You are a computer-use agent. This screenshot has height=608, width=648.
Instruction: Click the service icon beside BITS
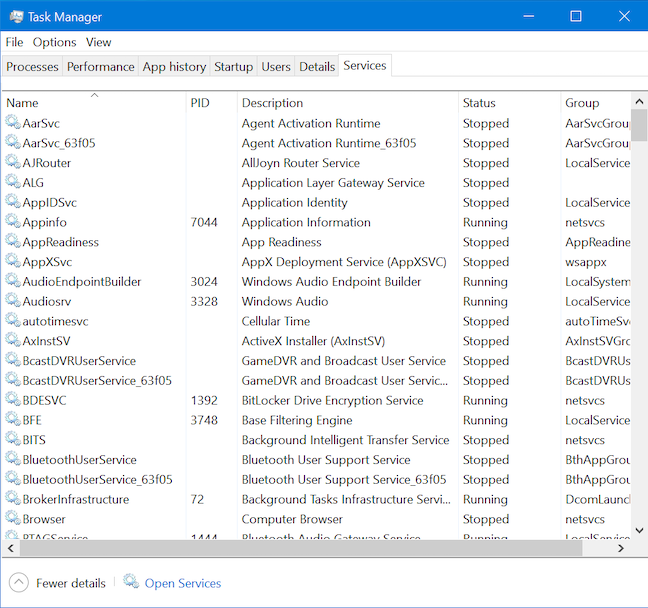[x=13, y=439]
